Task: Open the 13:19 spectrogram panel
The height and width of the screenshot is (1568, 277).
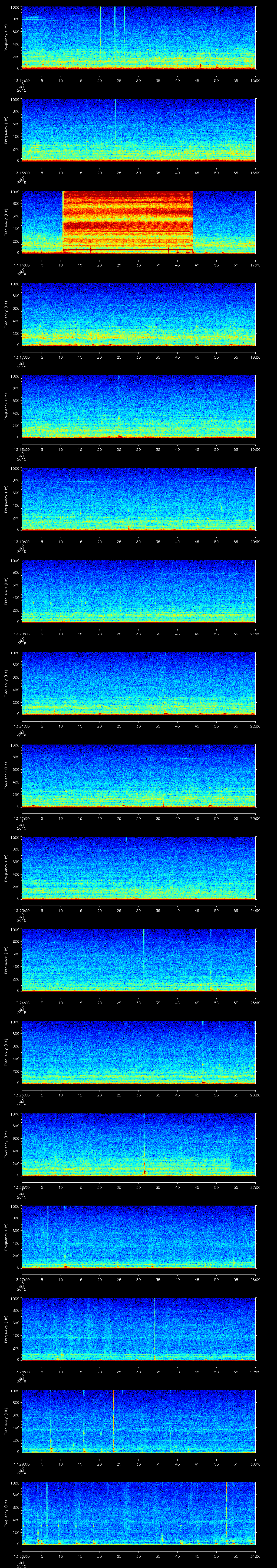Action: pyautogui.click(x=138, y=499)
